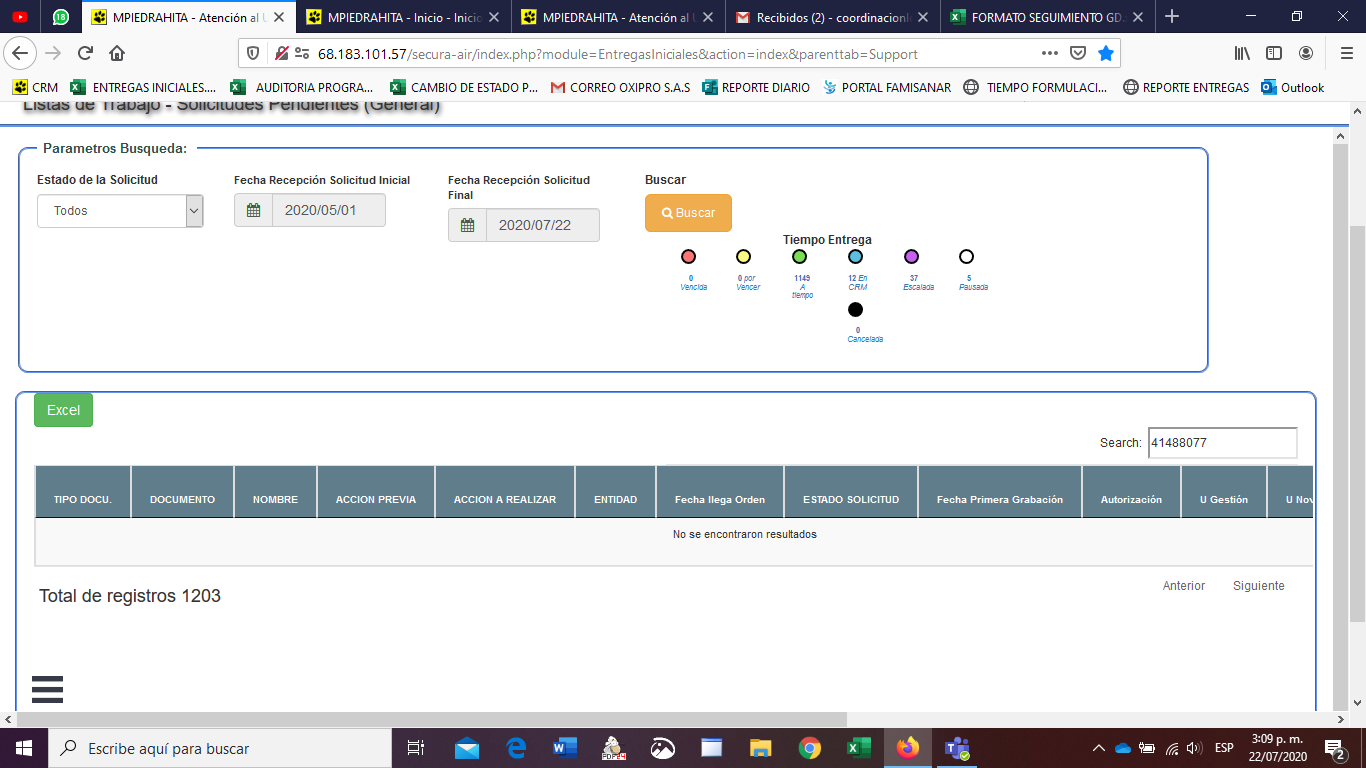Open the Firefox Library icon
This screenshot has width=1366, height=768.
(x=1243, y=53)
